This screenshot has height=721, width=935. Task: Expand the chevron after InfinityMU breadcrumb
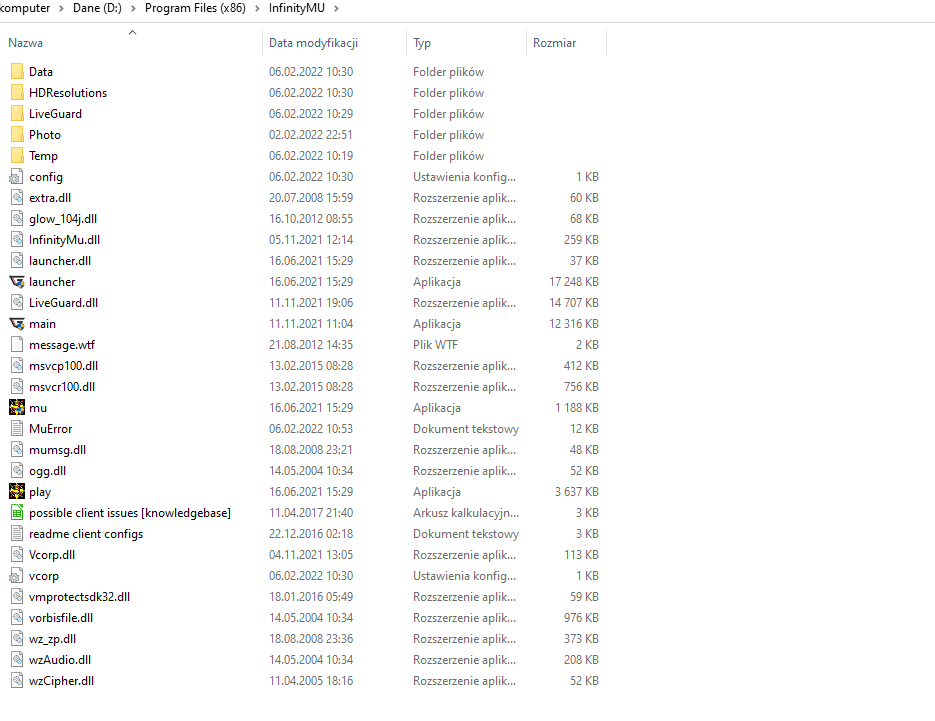click(336, 8)
